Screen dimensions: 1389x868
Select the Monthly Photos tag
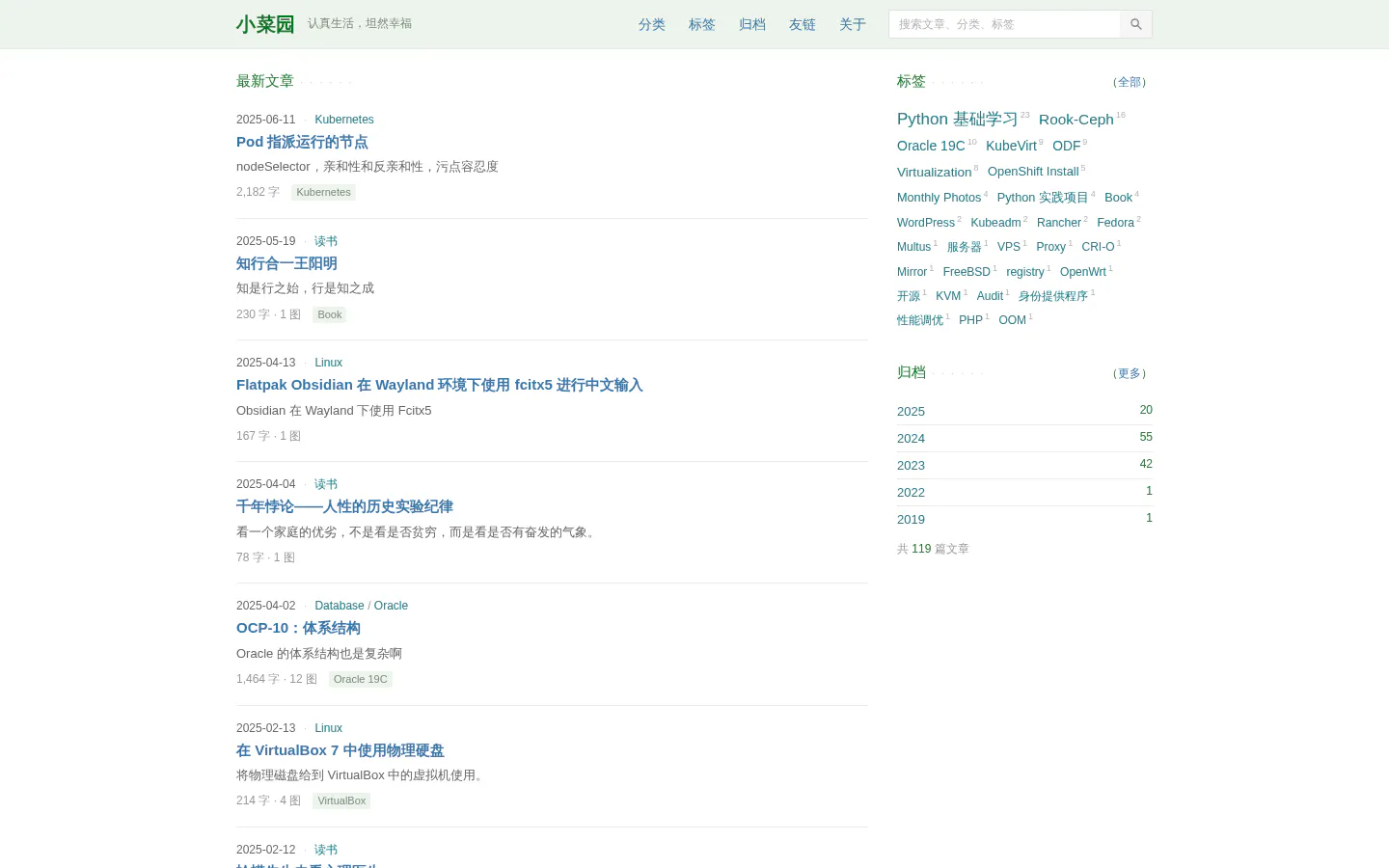939,198
